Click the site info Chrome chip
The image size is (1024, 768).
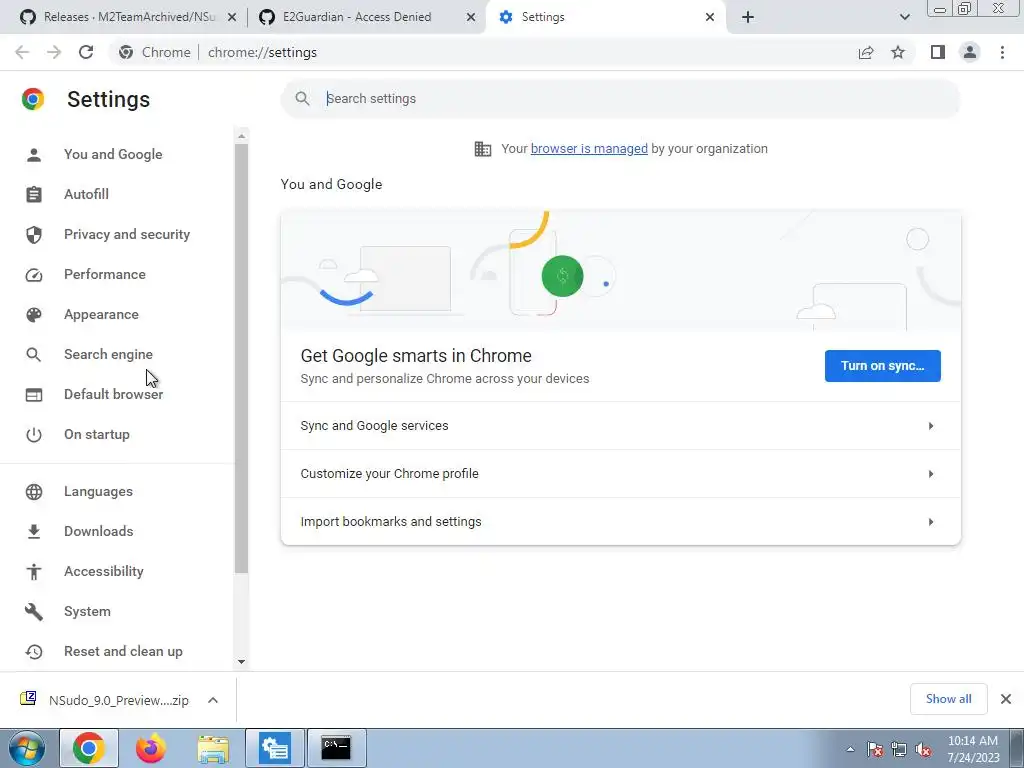coord(155,52)
